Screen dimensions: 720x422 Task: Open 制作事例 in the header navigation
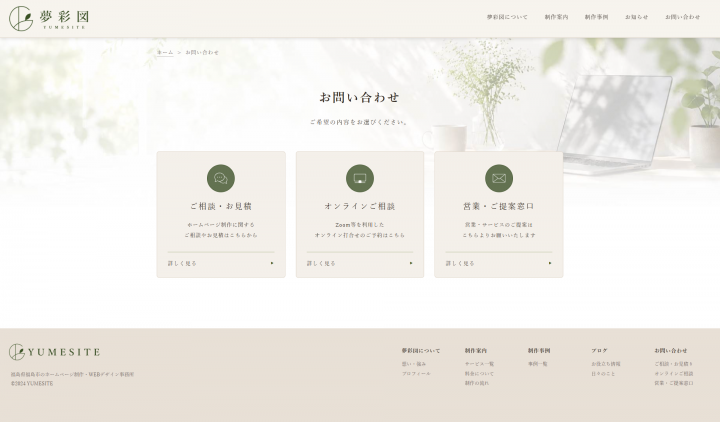pos(596,17)
